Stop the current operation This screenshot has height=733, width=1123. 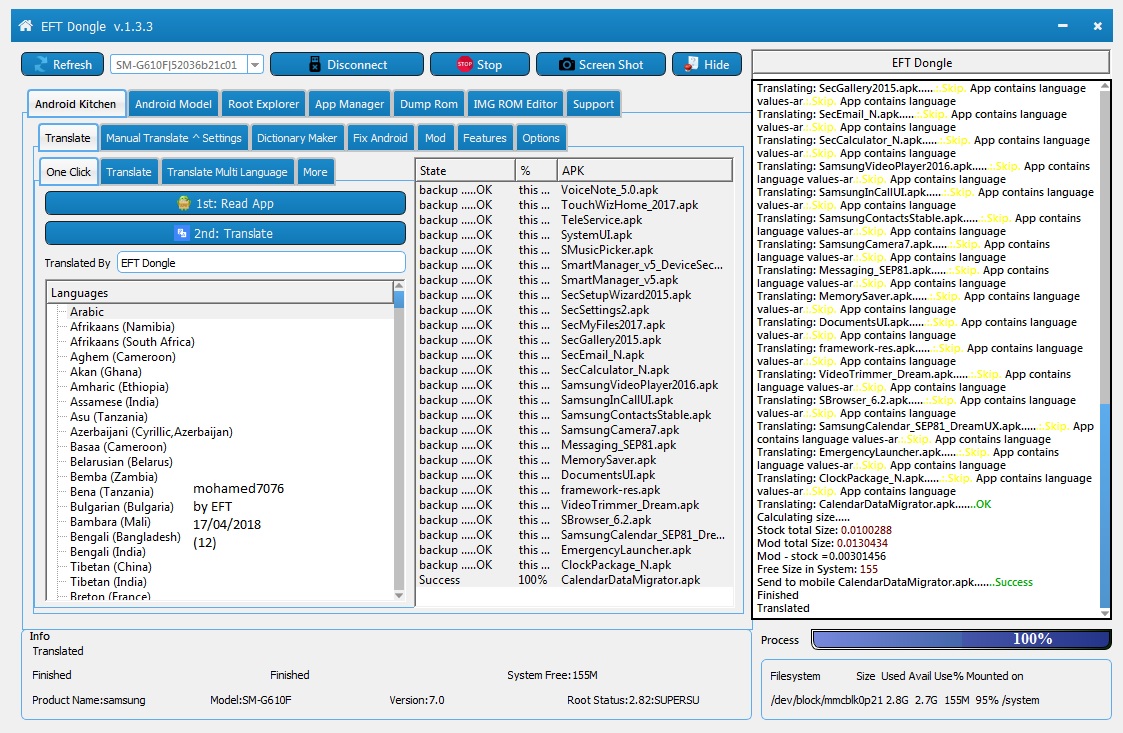point(479,64)
